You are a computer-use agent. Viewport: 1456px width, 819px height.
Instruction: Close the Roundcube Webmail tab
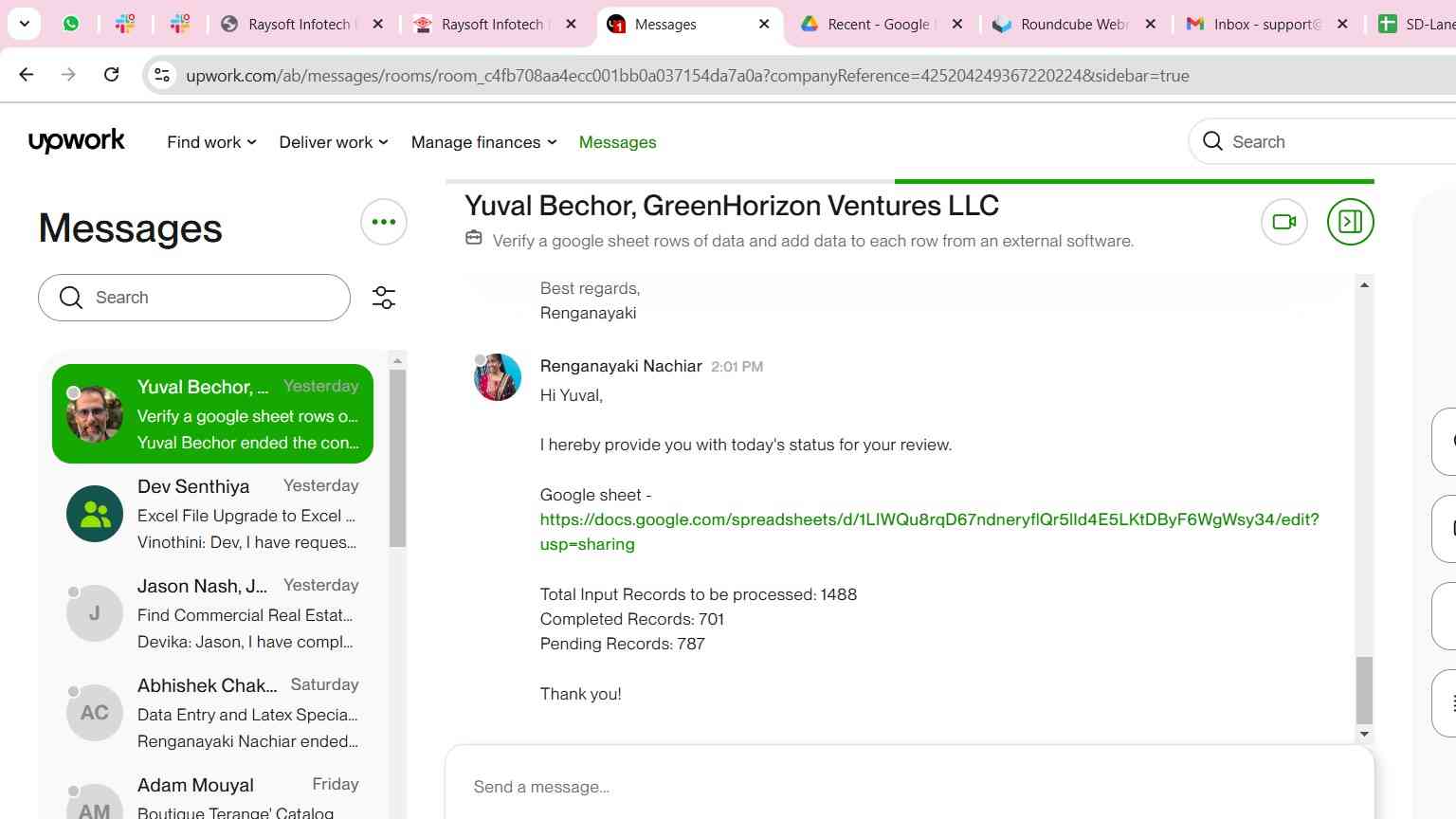click(x=1151, y=24)
